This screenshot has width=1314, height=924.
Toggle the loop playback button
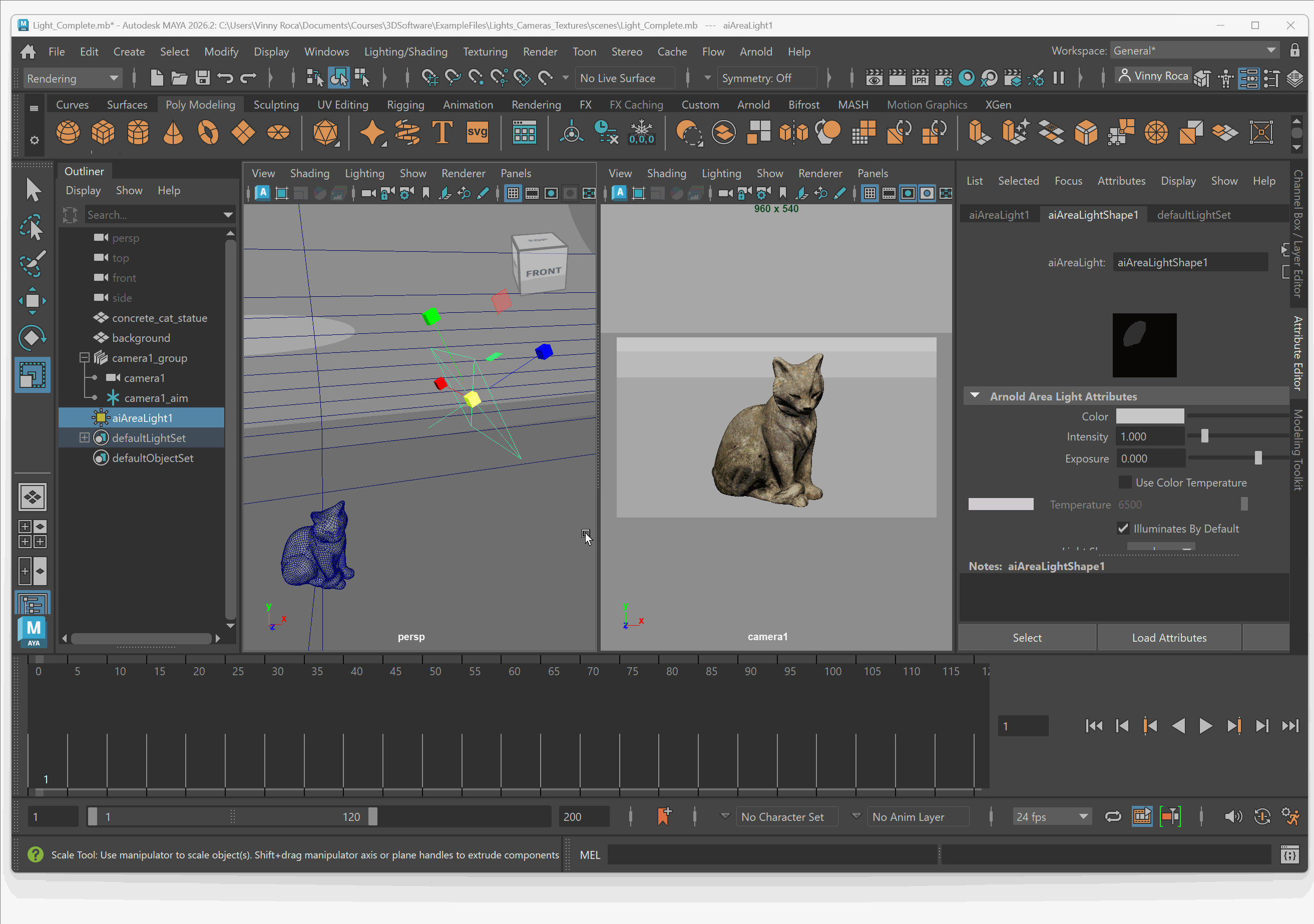(x=1113, y=816)
